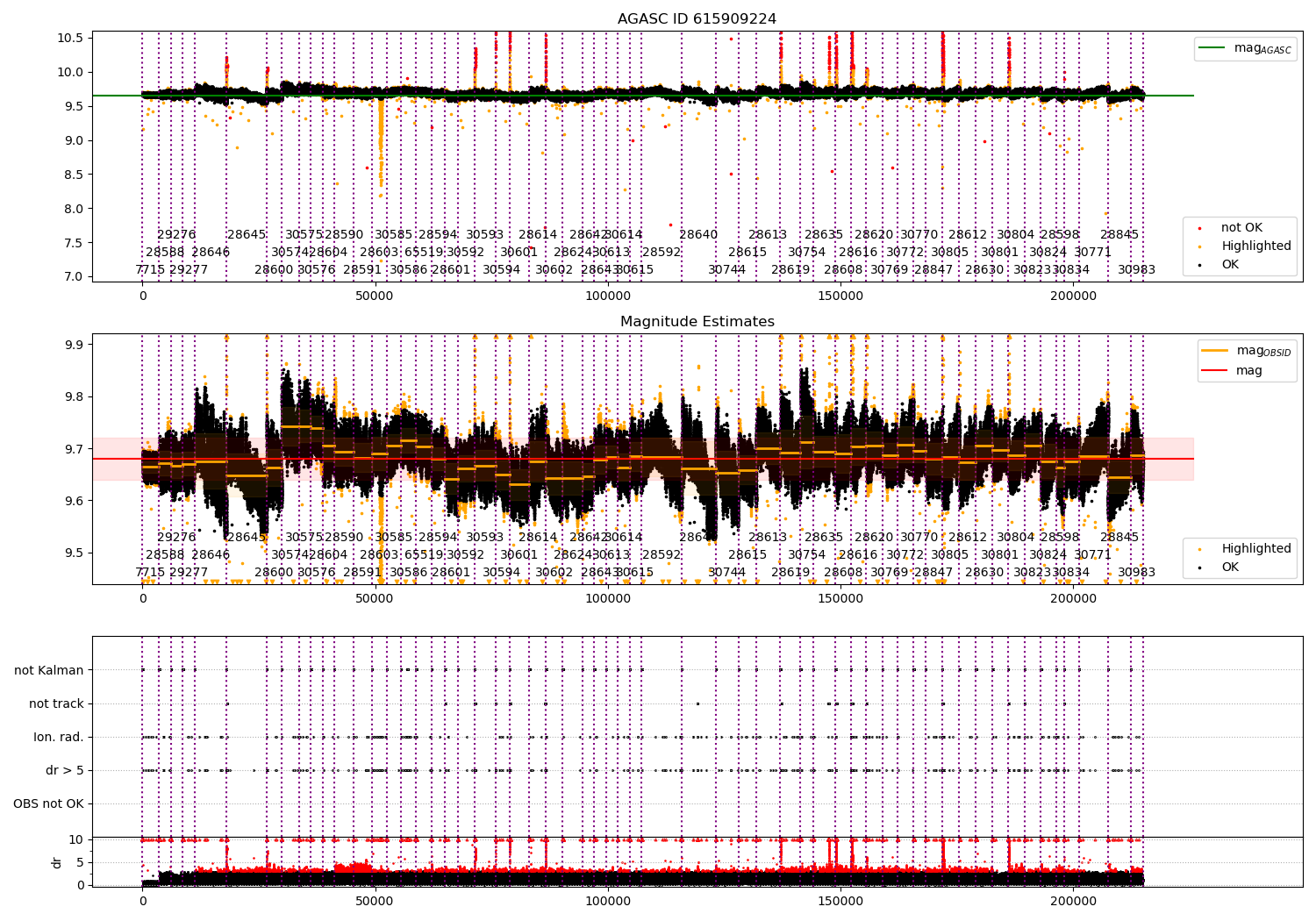The image size is (1316, 921).
Task: Select the 9.8 y-axis tick label
Action: click(74, 396)
